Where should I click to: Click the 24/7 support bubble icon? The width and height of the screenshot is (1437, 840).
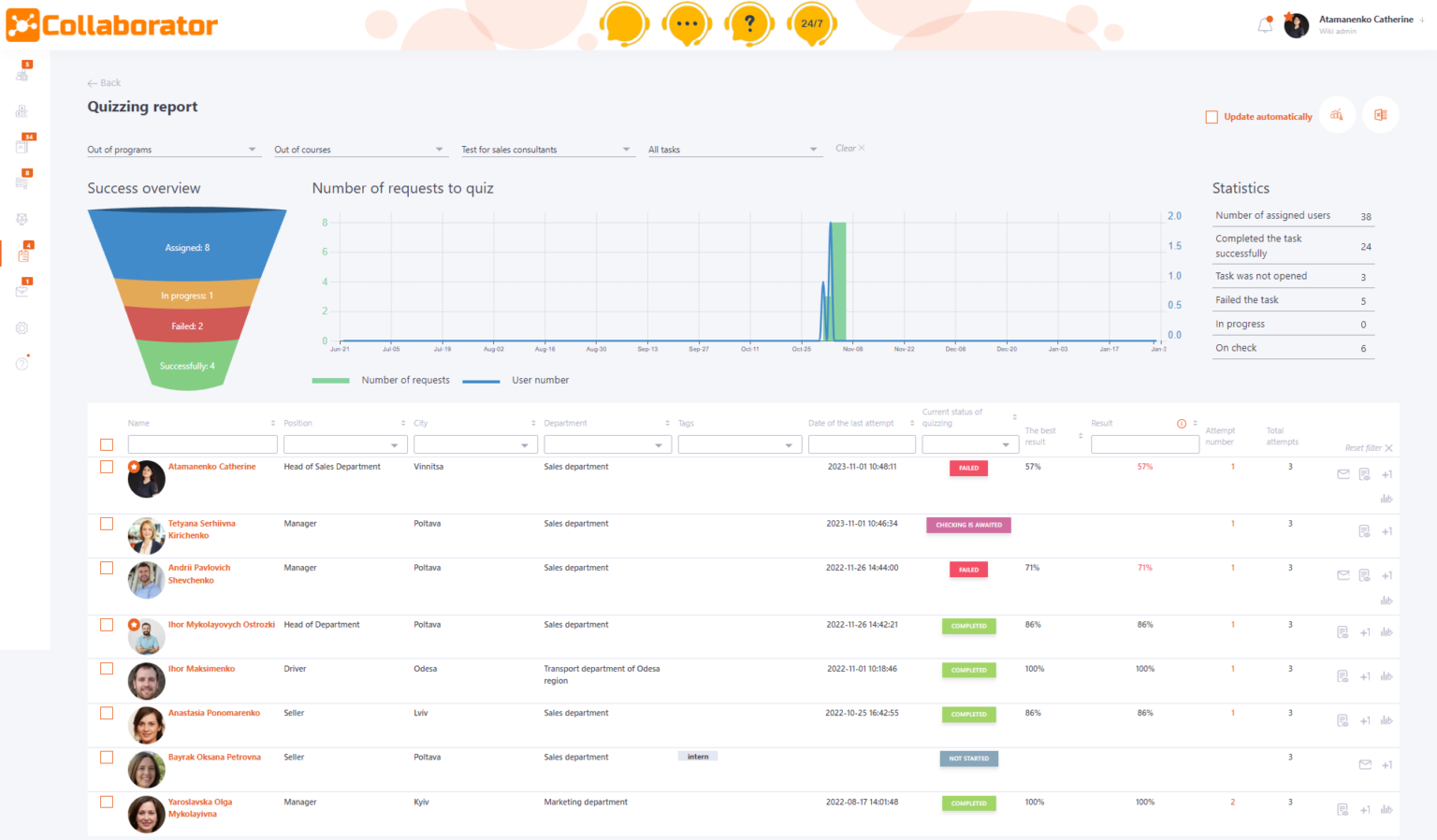pyautogui.click(x=812, y=23)
